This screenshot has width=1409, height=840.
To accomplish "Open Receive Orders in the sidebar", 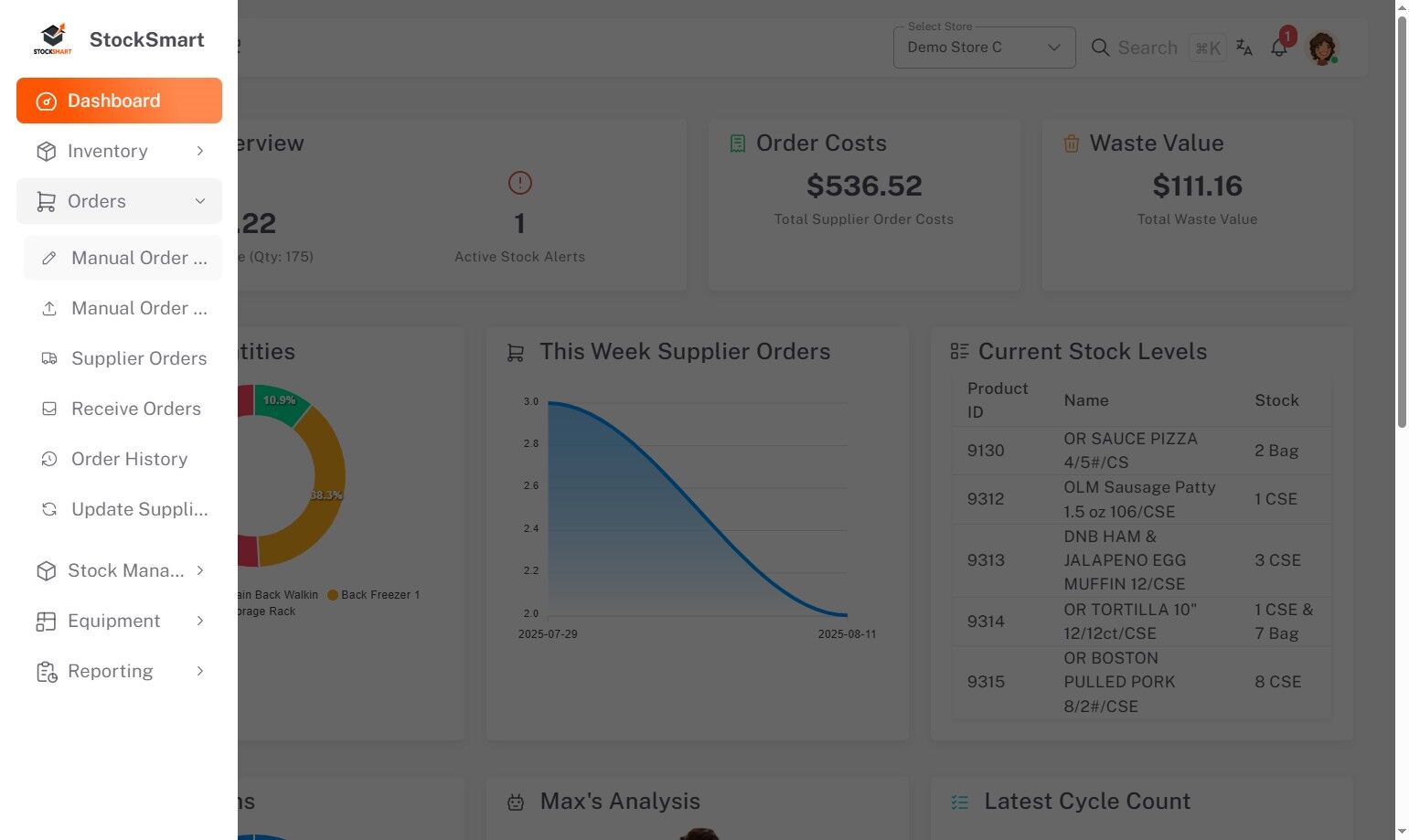I will point(123,409).
